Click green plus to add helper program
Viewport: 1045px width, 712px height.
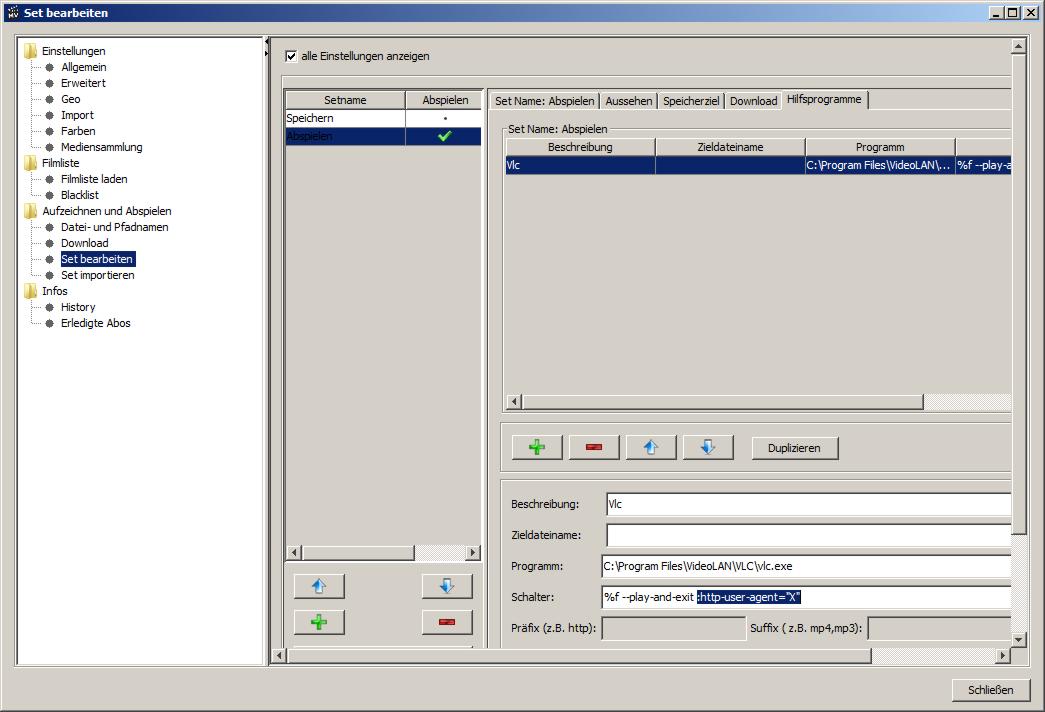pos(537,447)
